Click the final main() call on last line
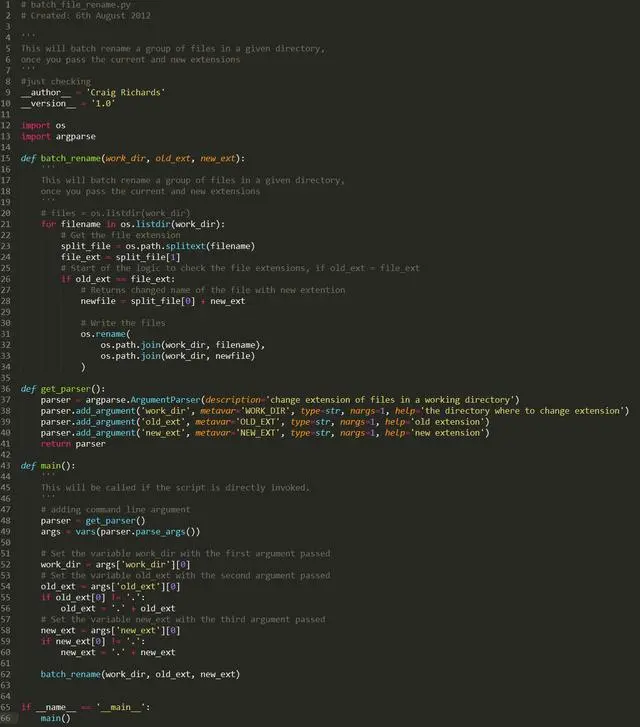Viewport: 640px width, 727px height. 56,718
